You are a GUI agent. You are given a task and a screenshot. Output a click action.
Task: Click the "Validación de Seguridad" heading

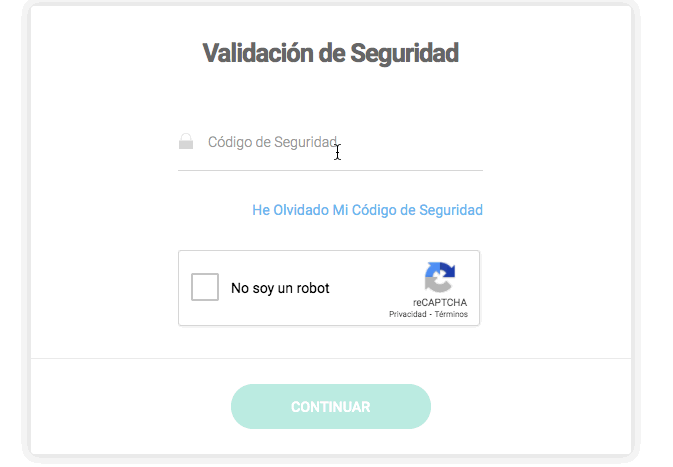pos(330,53)
